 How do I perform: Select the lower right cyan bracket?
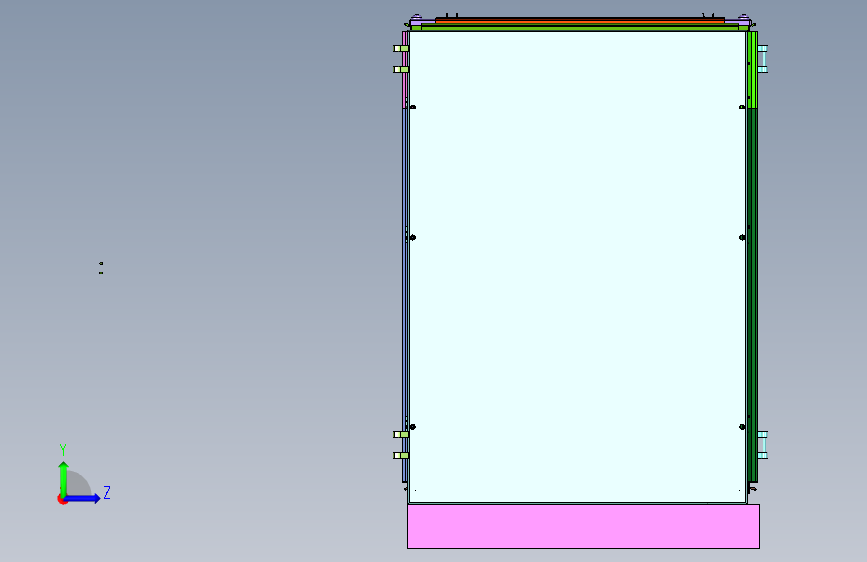762,445
